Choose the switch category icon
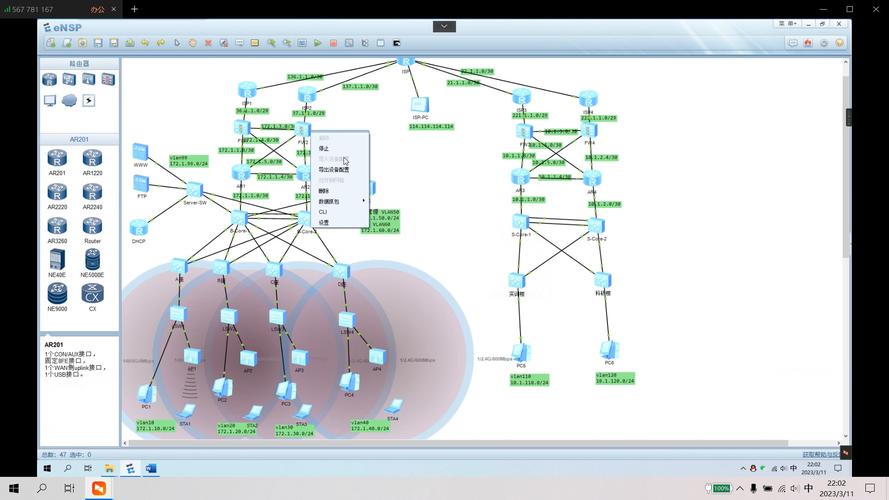 coord(69,79)
